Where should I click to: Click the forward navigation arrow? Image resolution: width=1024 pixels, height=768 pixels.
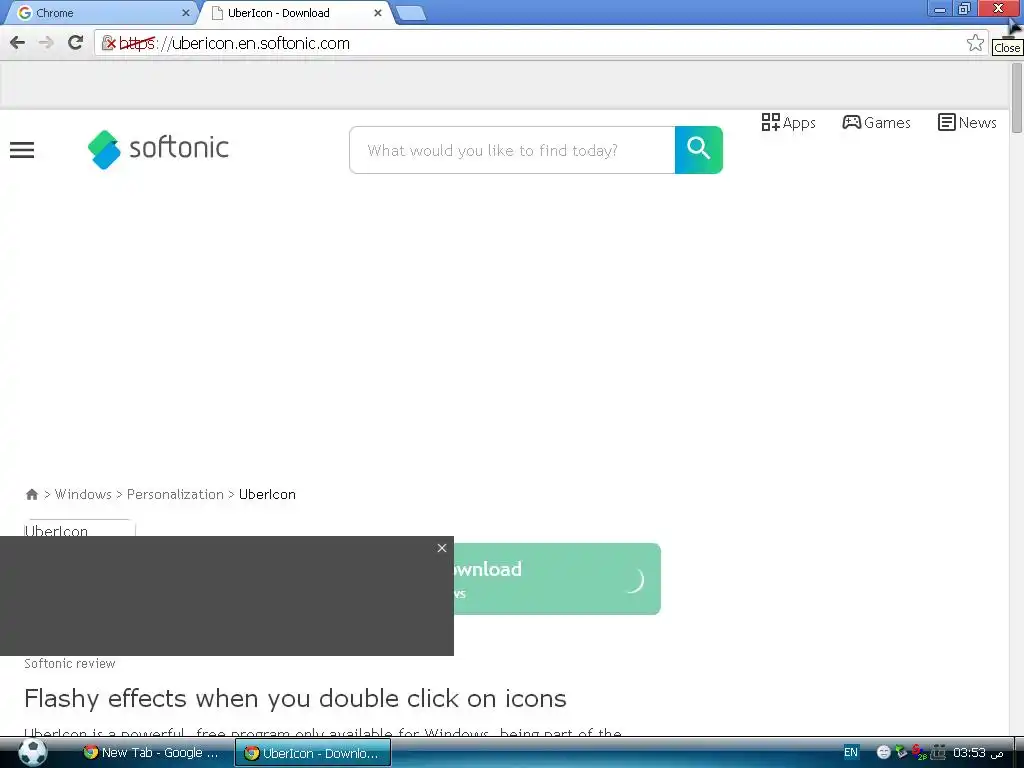pos(46,43)
